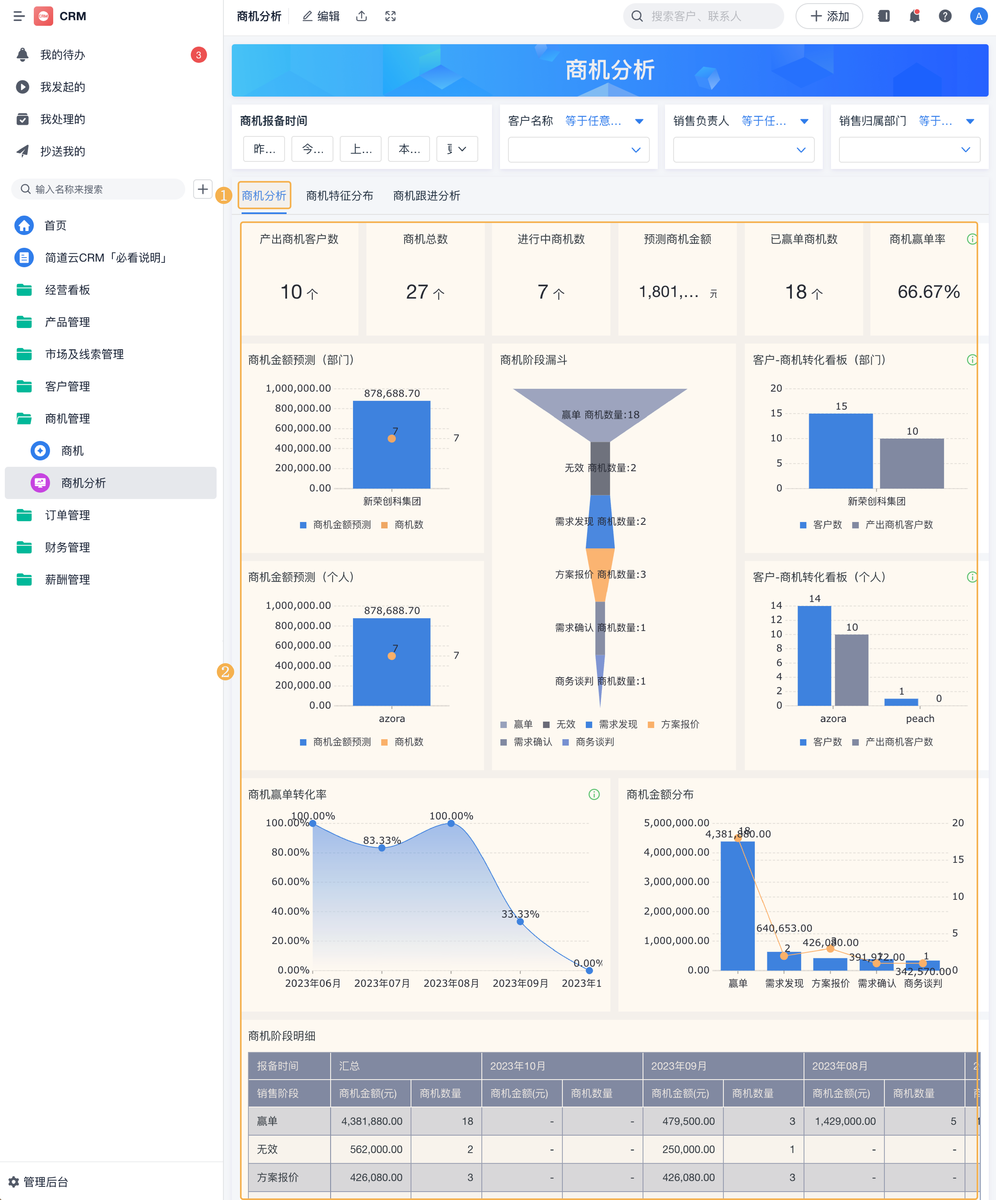This screenshot has height=1200, width=996.
Task: Open 客户名称 condition dropdown 等于任意
Action: coord(605,121)
